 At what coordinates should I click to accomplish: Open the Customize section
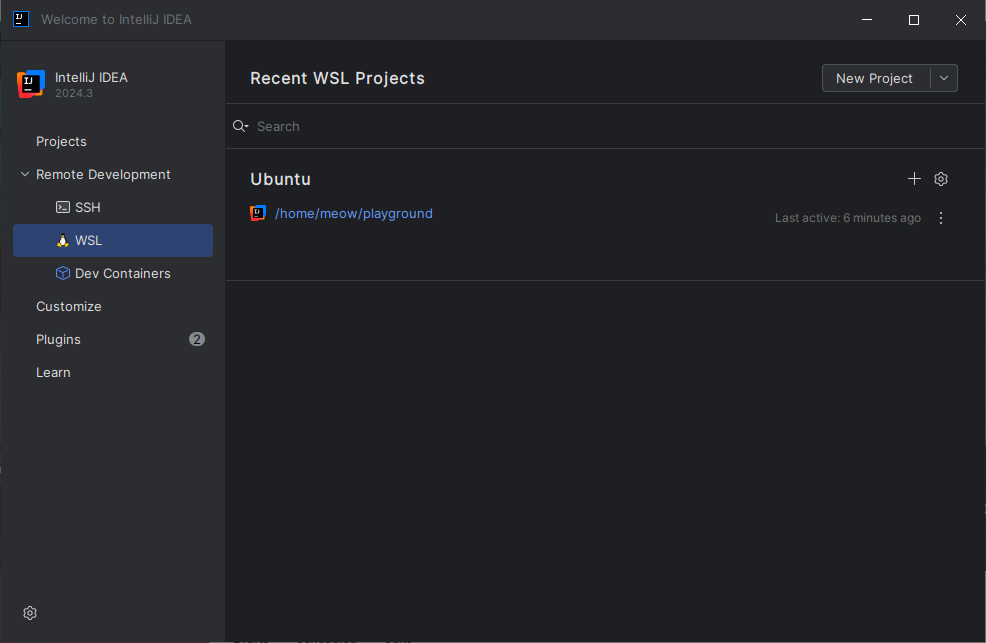point(69,306)
